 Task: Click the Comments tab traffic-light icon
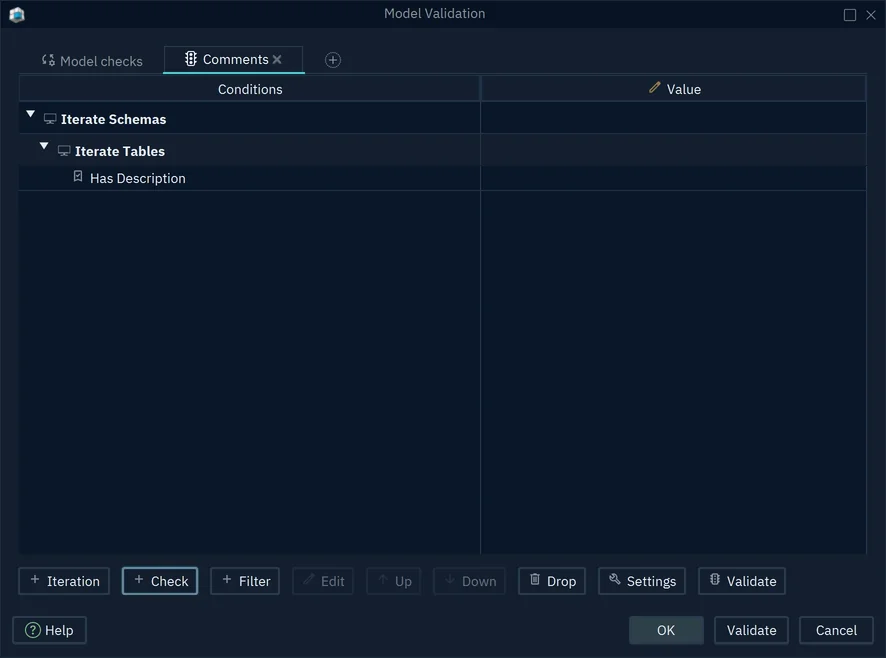click(x=191, y=59)
